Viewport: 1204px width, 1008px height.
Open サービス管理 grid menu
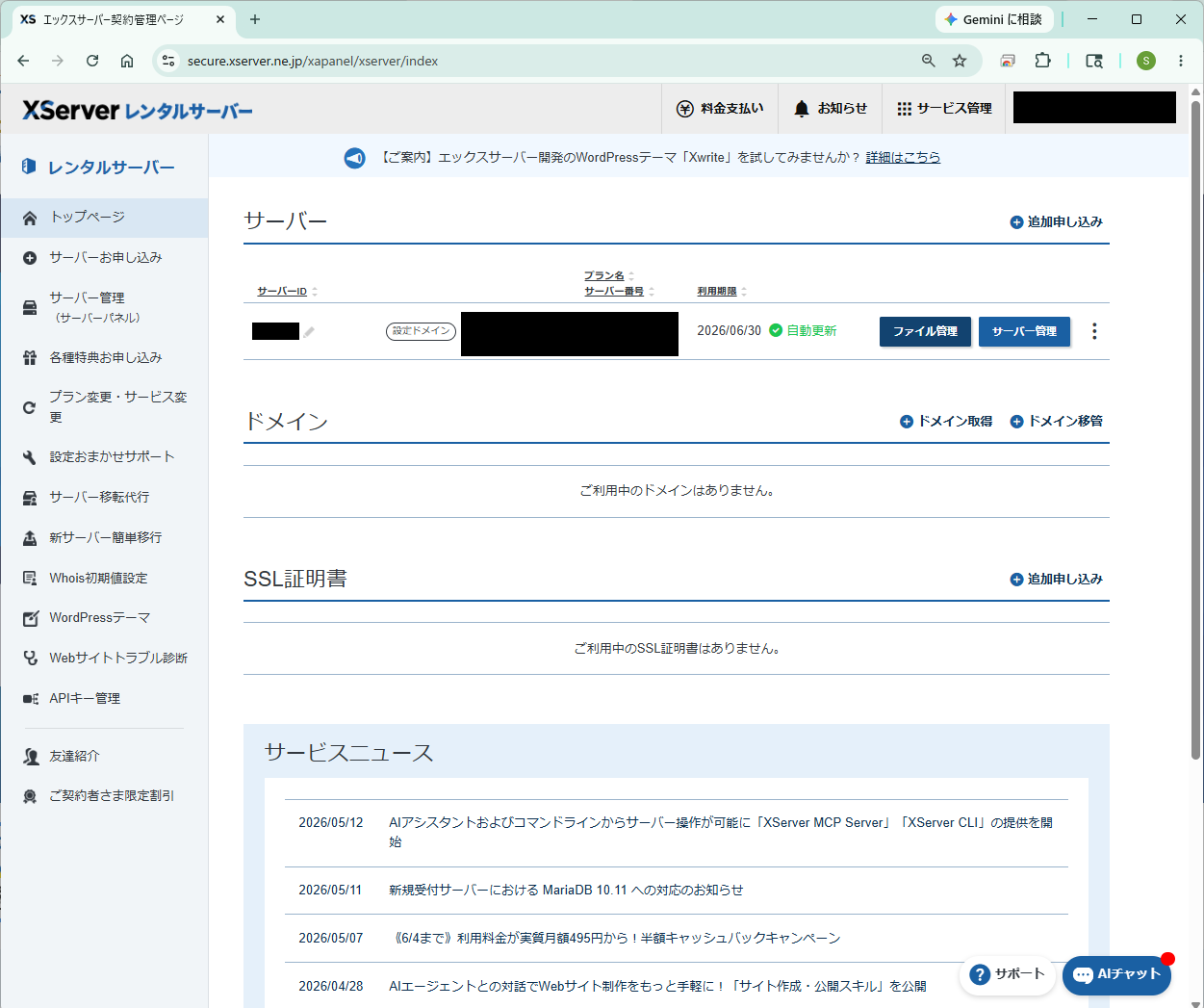[x=944, y=109]
